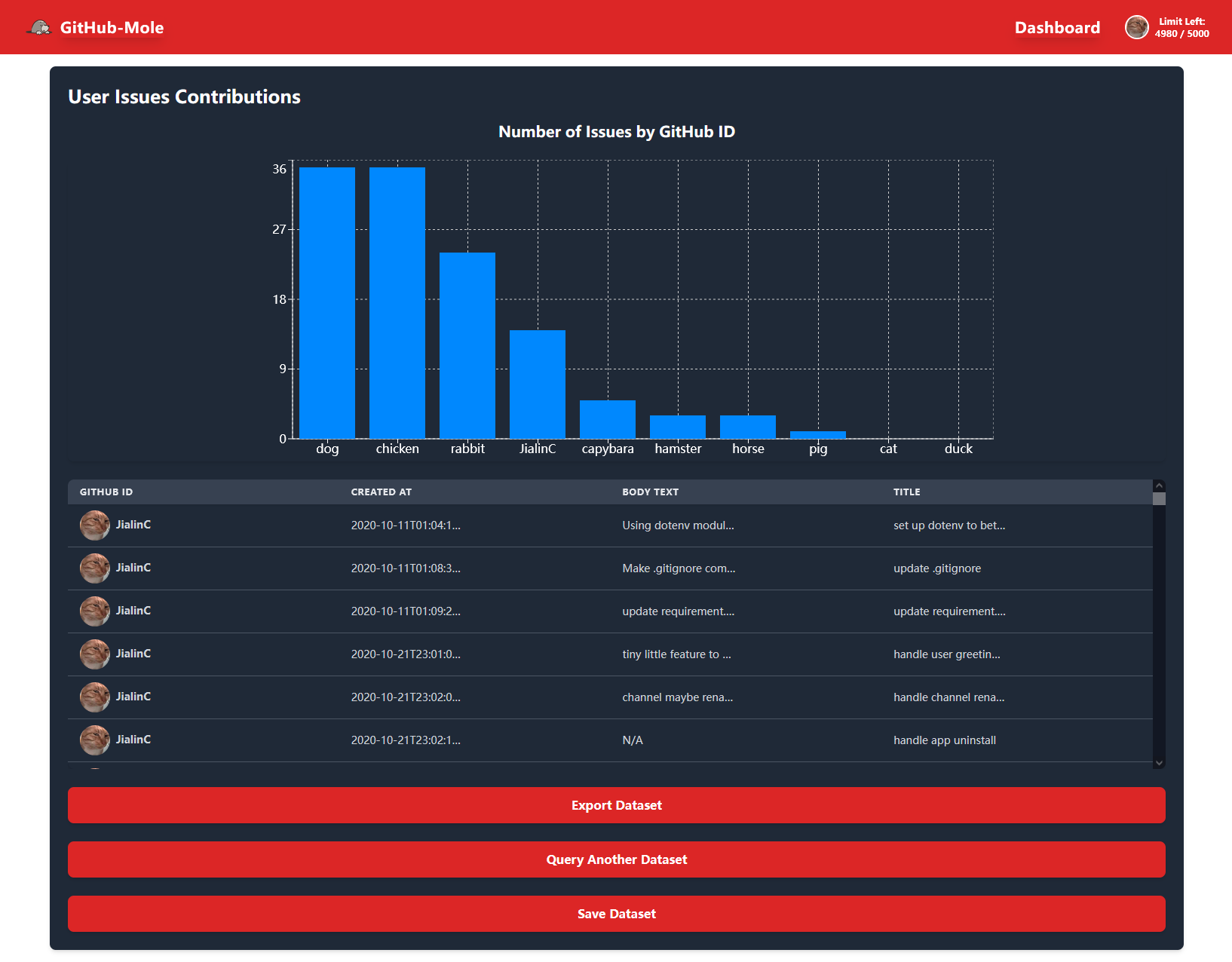The image size is (1232, 962).
Task: Click the GitHub-Mole mole logo icon
Action: [39, 28]
